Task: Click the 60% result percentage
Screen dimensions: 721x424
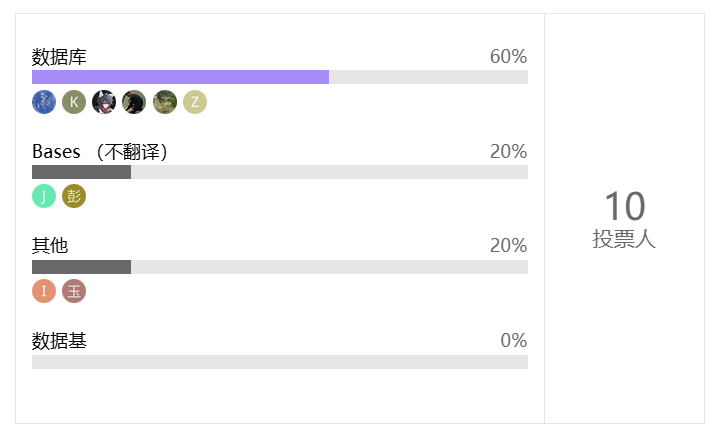Action: coord(508,57)
